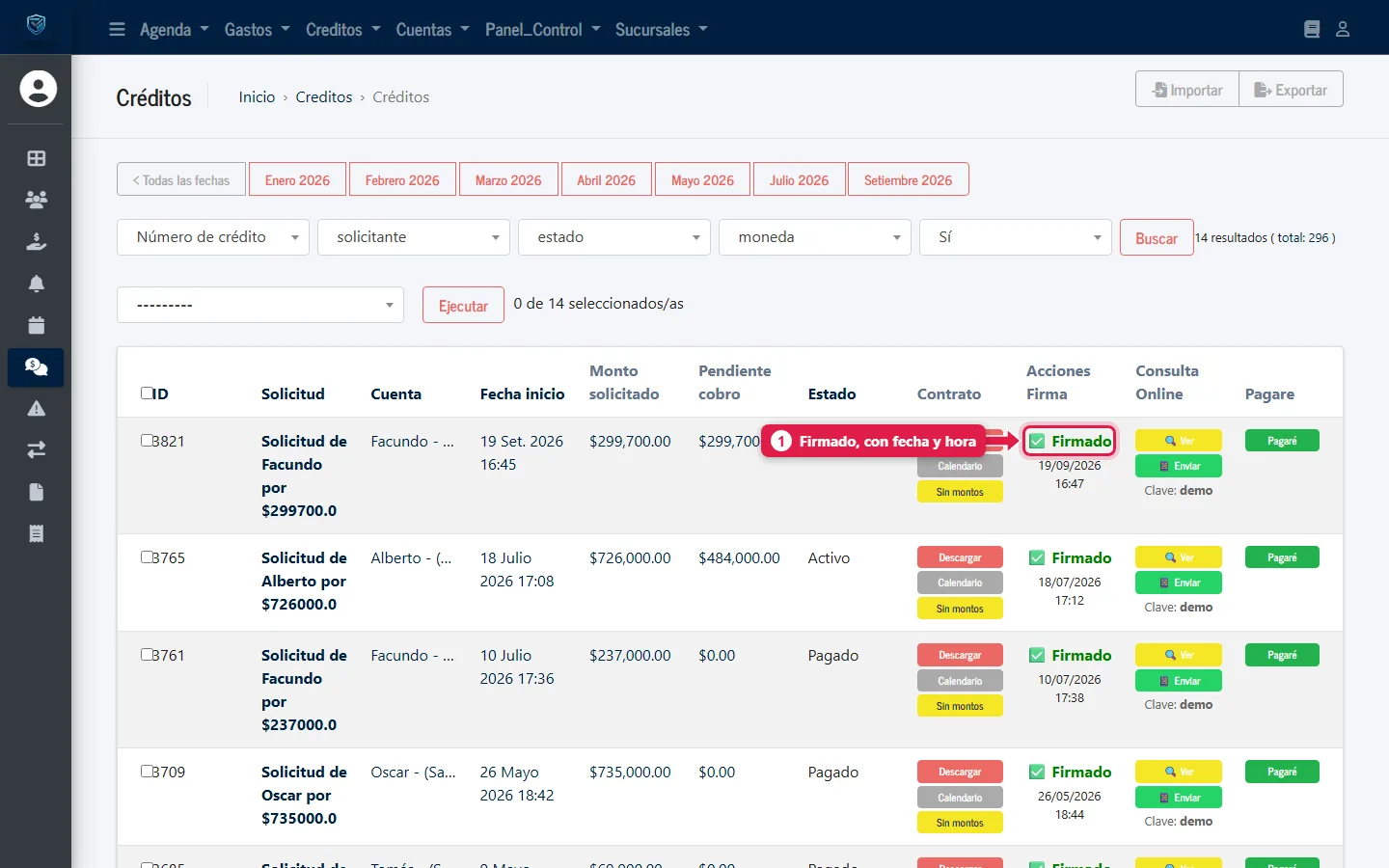
Task: Open the calendar icon in the sidebar
Action: click(x=37, y=325)
